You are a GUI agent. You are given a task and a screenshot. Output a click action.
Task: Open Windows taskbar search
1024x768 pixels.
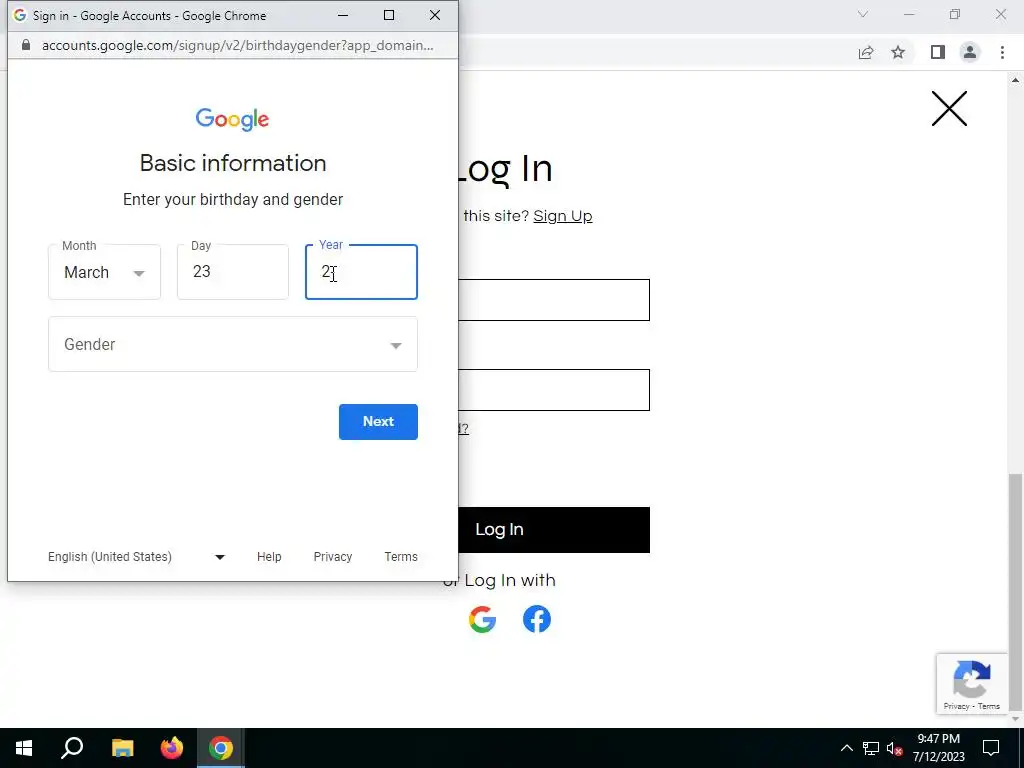pos(72,748)
